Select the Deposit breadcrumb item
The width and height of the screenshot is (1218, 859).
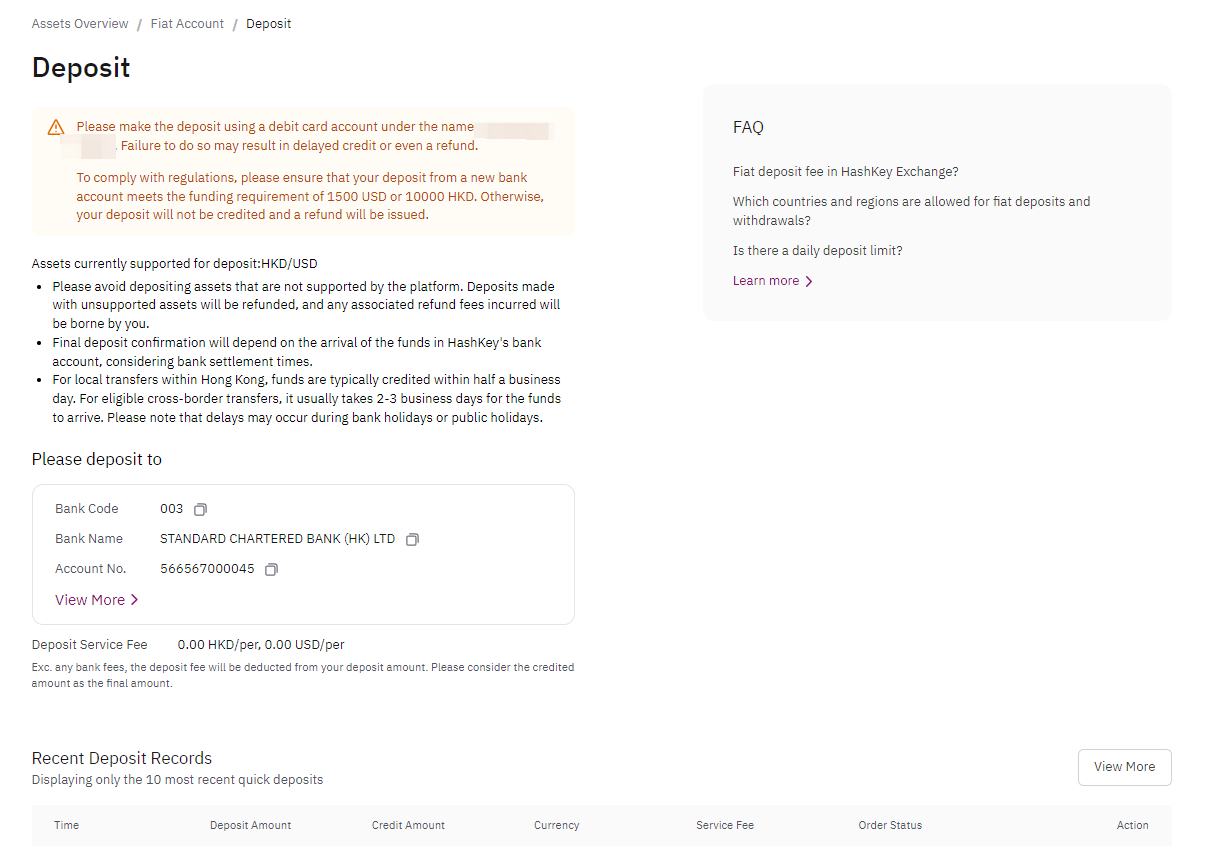click(x=268, y=23)
